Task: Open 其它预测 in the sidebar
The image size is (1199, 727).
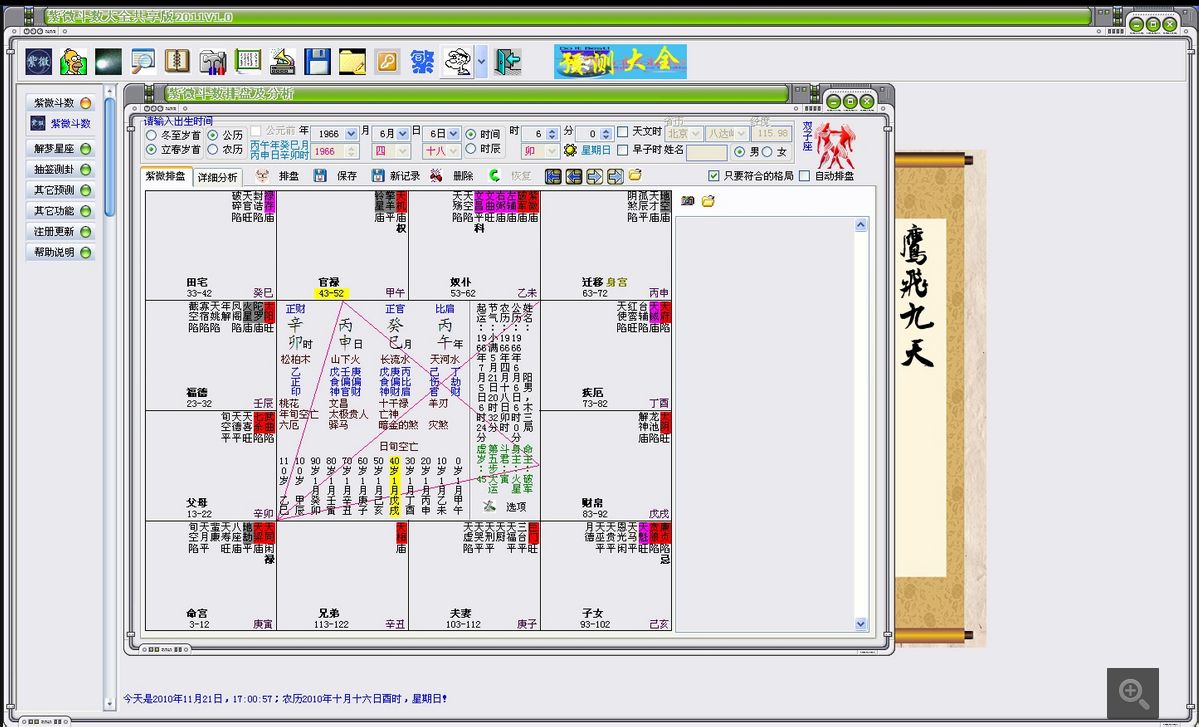Action: [61, 190]
